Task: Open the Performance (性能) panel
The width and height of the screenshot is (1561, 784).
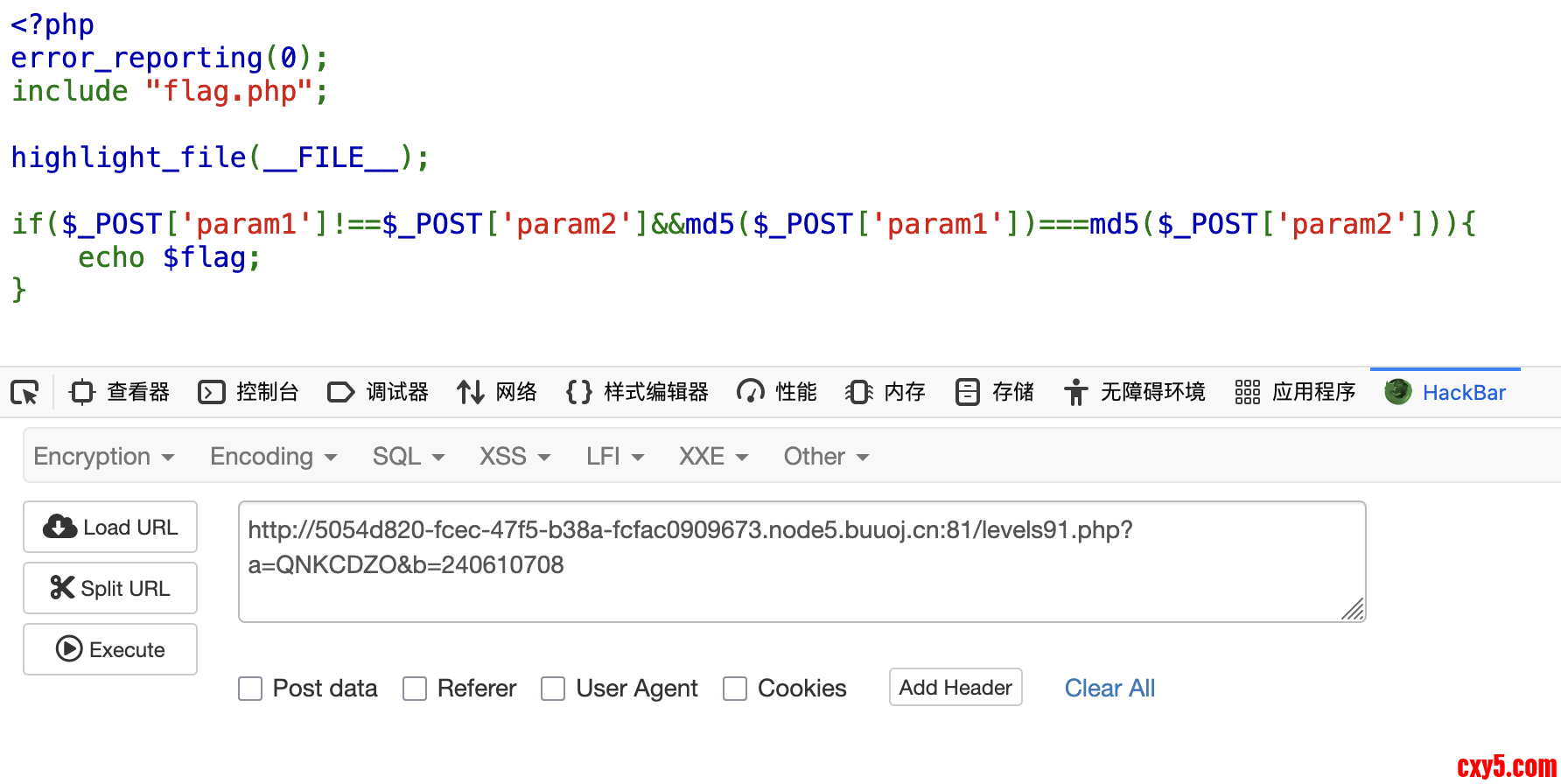Action: tap(777, 392)
